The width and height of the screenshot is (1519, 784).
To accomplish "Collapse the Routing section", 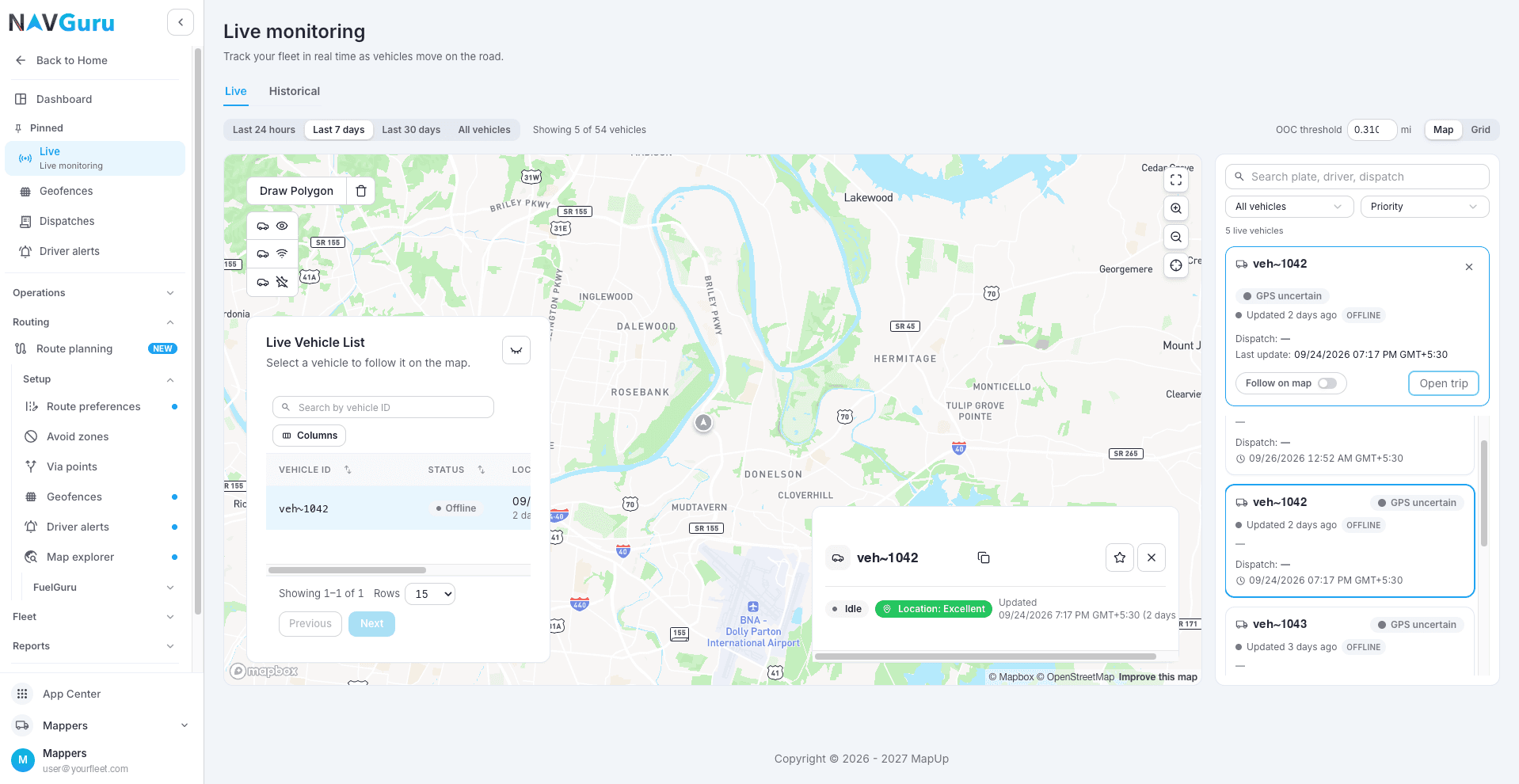I will tap(95, 322).
